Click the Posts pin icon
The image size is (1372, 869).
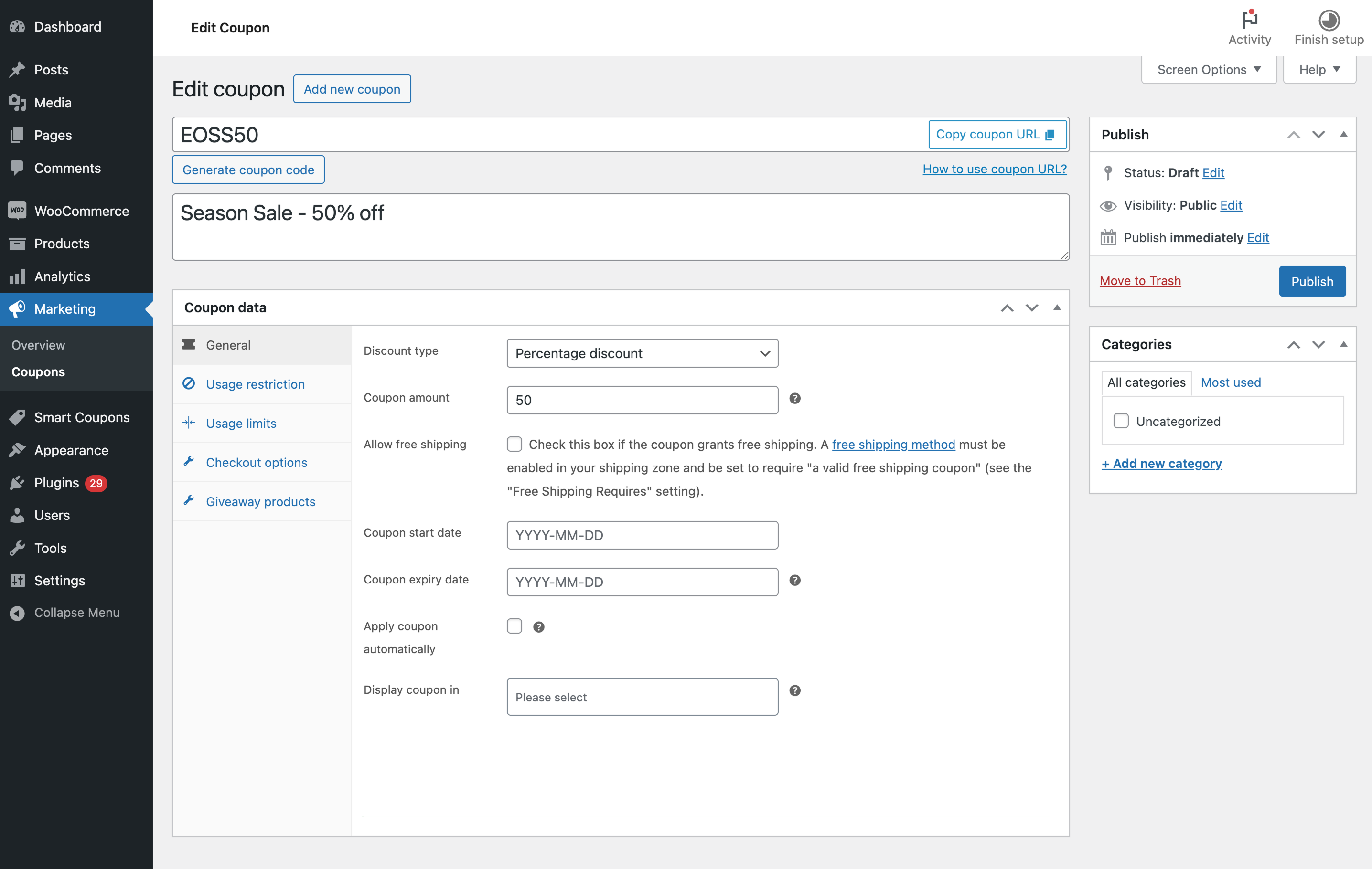coord(17,70)
